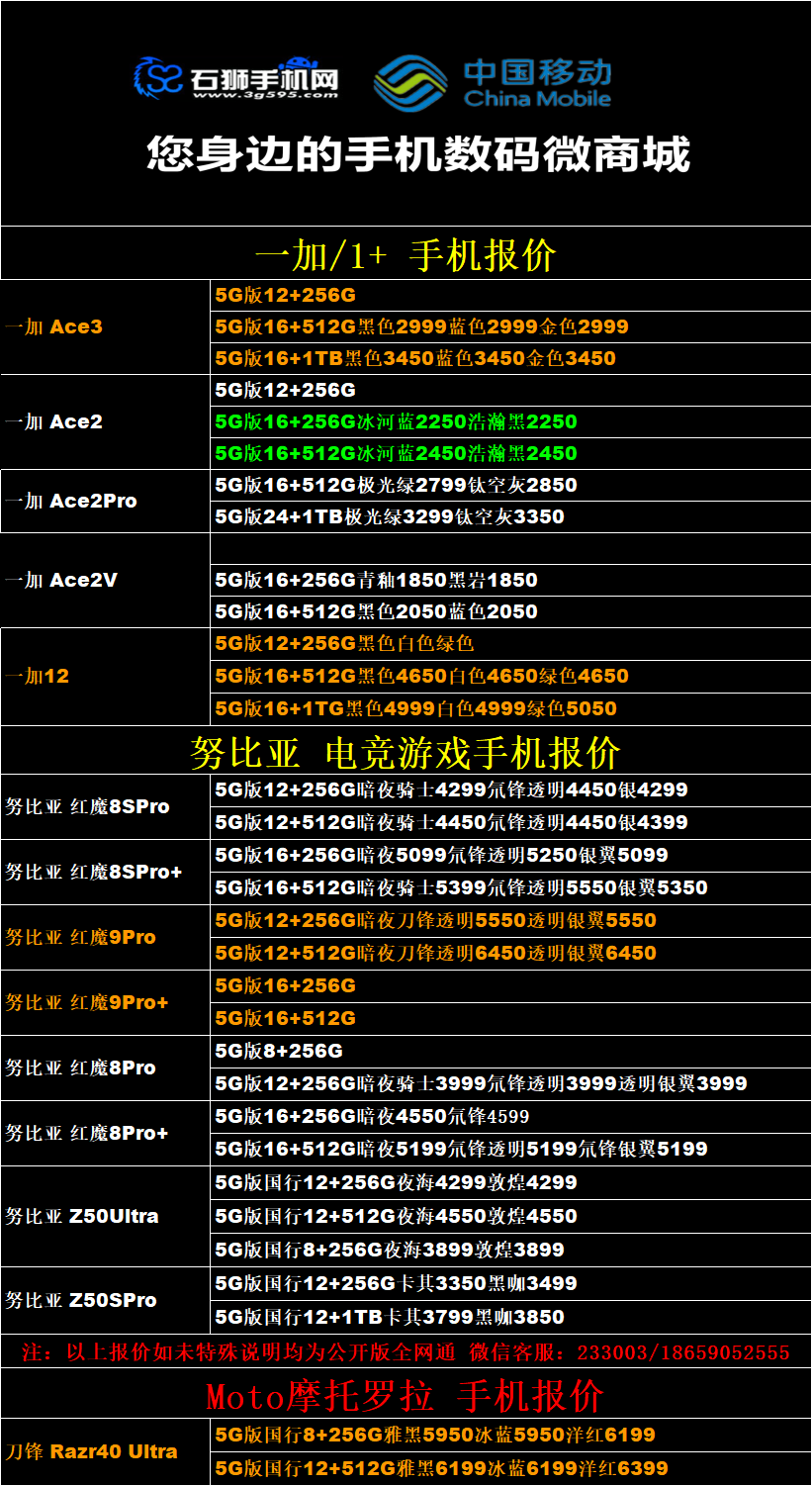812x1486 pixels.
Task: Click Ace3 5G版12+256G row
Action: [511, 295]
